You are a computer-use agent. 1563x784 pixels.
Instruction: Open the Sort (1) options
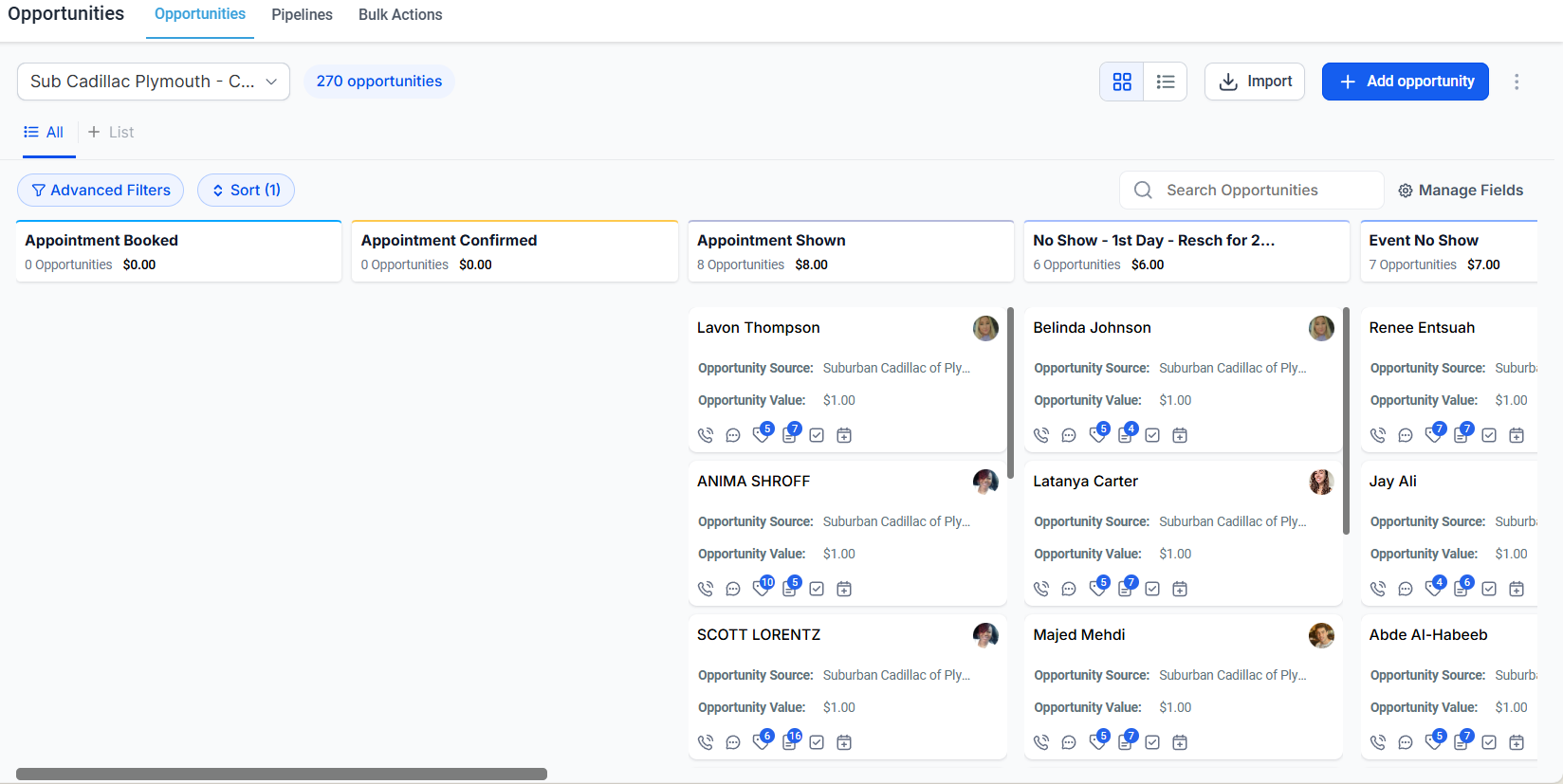(246, 190)
